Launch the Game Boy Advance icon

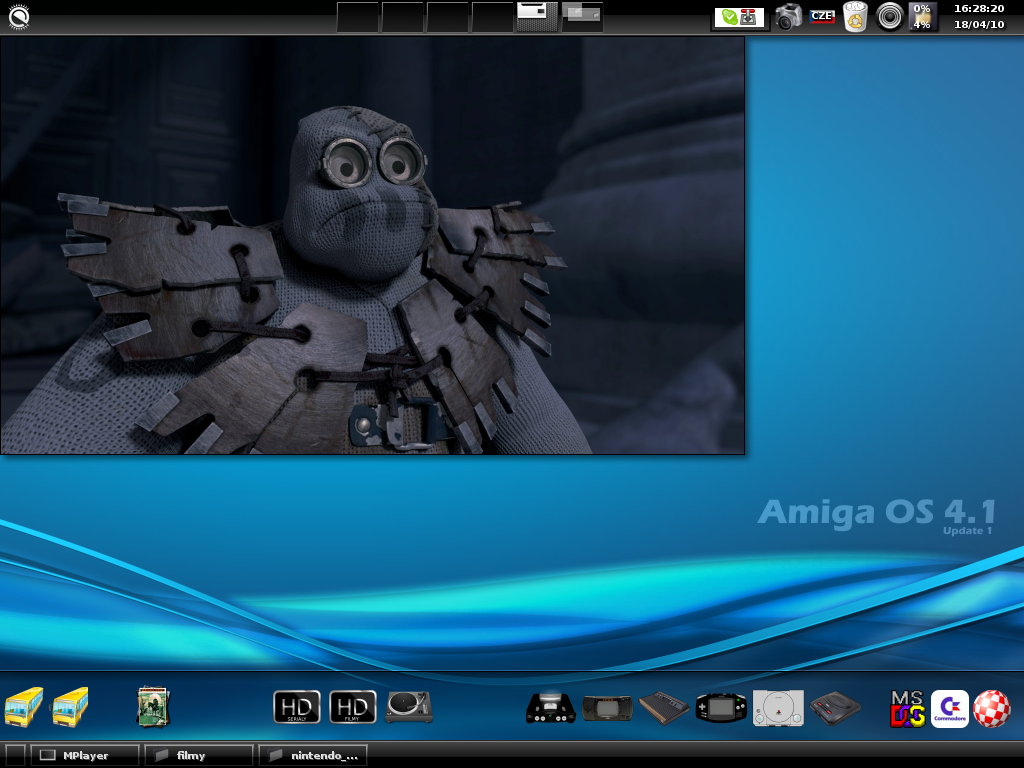(x=721, y=708)
